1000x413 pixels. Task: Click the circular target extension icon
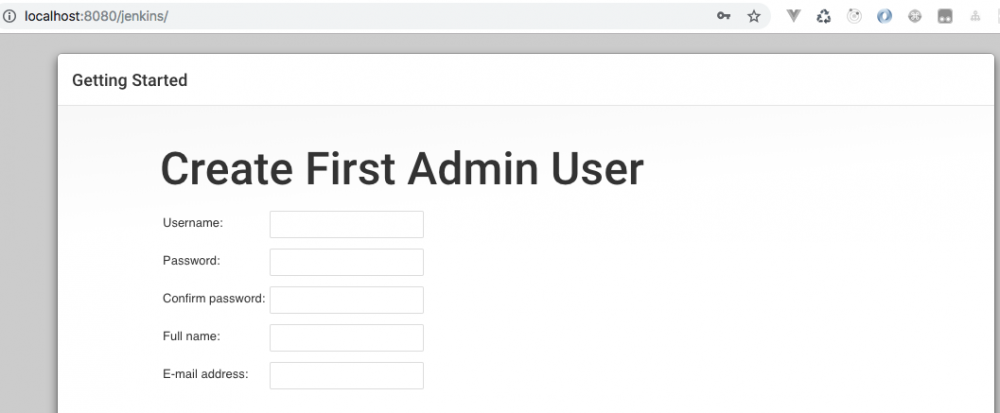click(854, 16)
